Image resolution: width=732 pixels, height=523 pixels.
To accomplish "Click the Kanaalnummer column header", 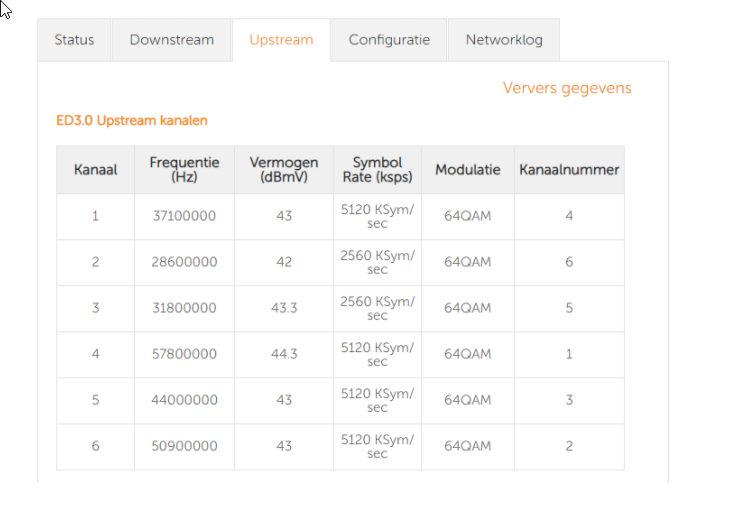I will click(x=569, y=170).
